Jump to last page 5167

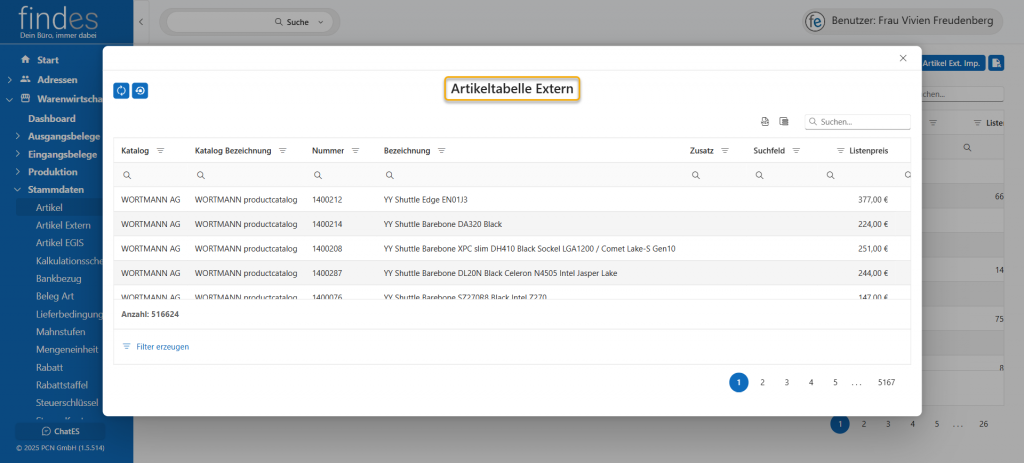885,382
